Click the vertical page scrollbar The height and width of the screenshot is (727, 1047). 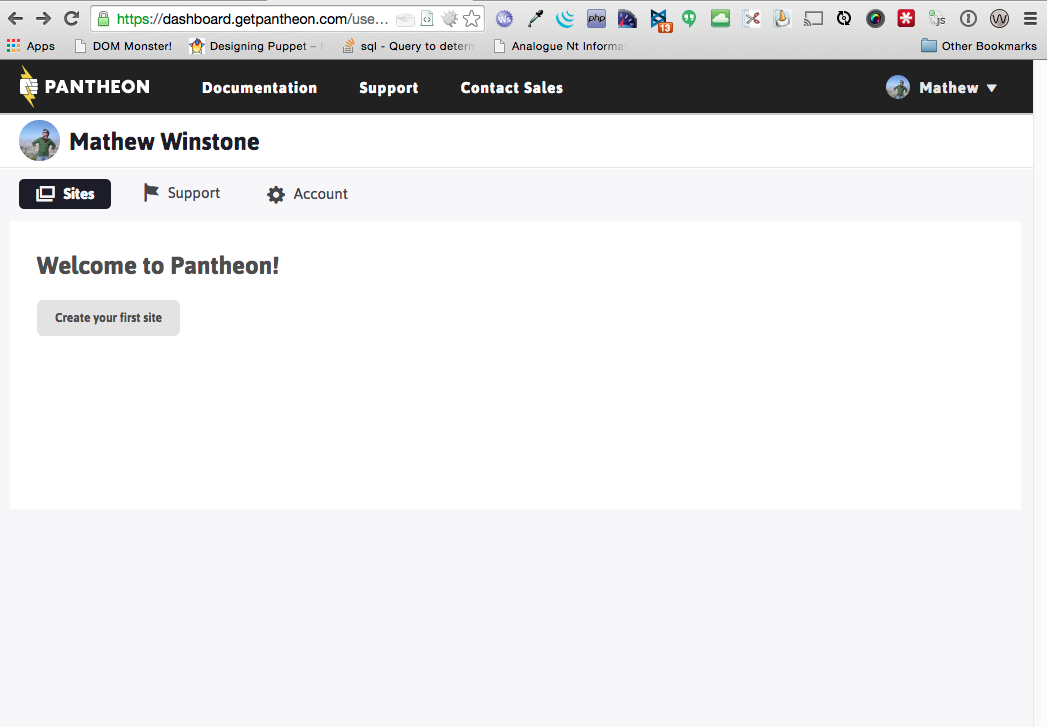1040,393
